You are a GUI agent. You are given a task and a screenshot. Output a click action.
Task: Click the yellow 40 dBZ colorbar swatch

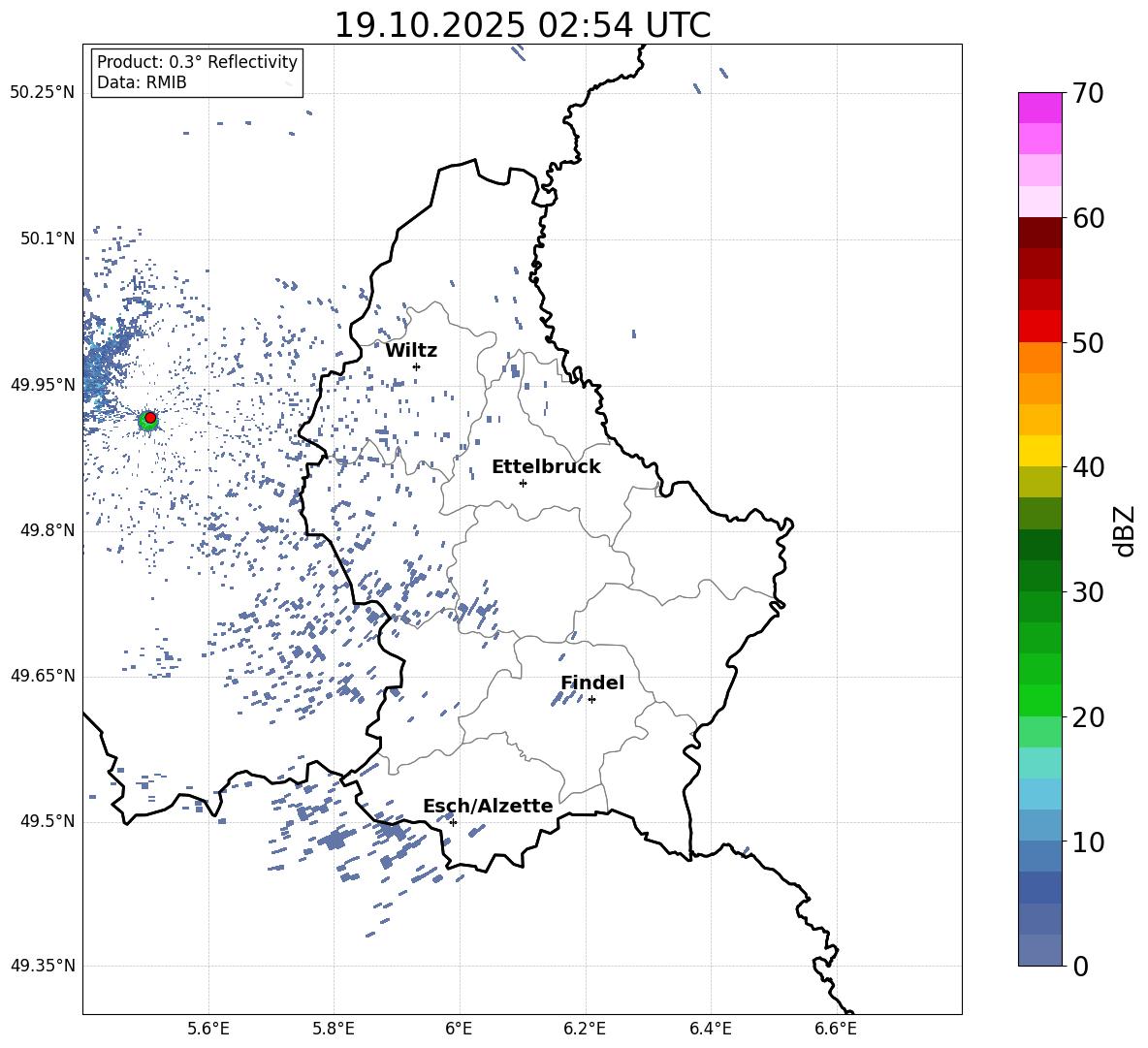(x=1040, y=451)
